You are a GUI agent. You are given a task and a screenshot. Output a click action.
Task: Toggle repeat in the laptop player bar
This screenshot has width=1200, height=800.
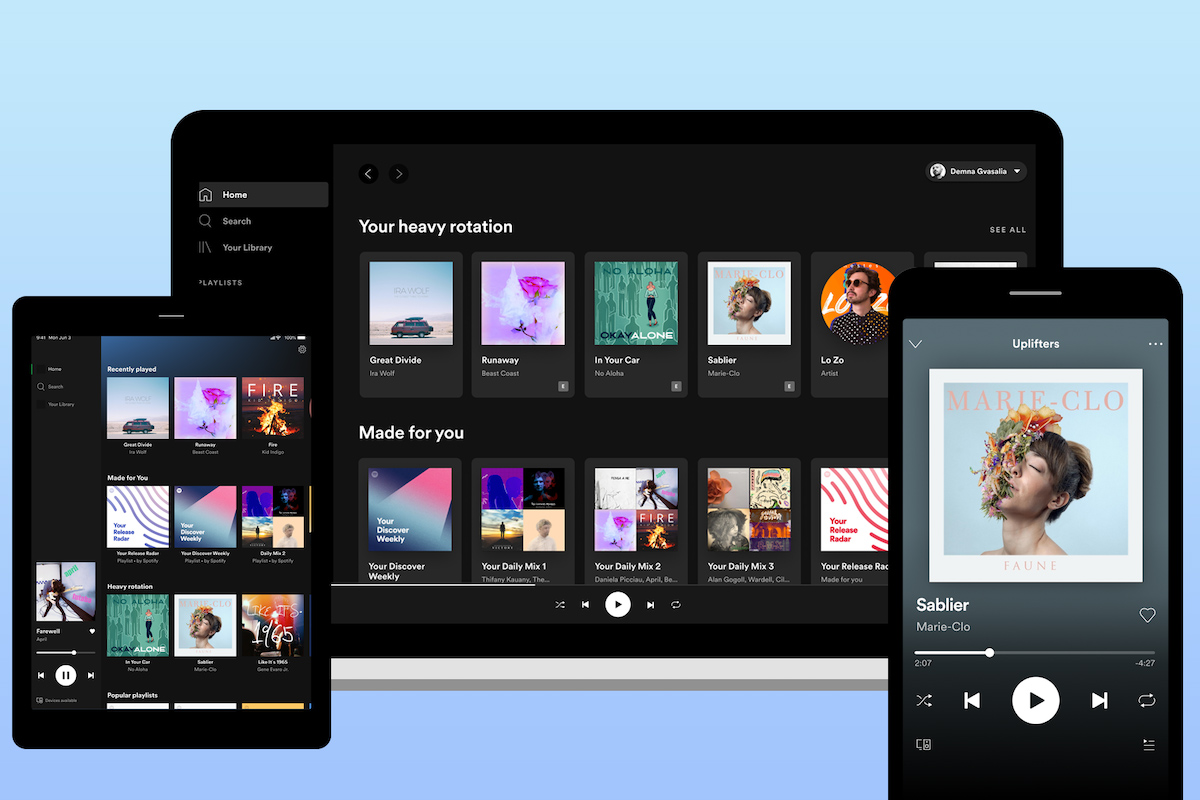[676, 605]
